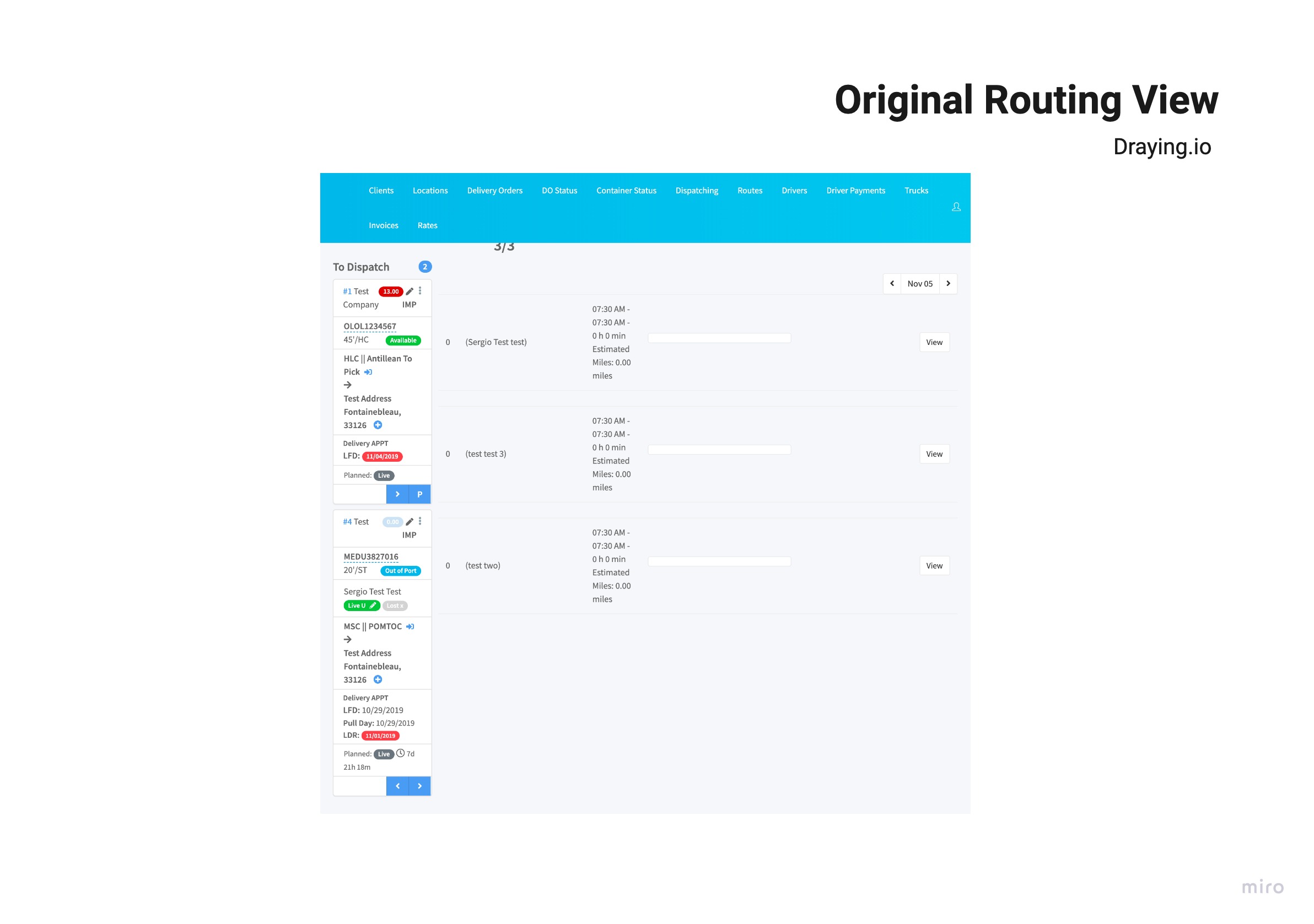Toggle the Lost x tag on order #4
This screenshot has height=924, width=1314.
pyautogui.click(x=395, y=606)
